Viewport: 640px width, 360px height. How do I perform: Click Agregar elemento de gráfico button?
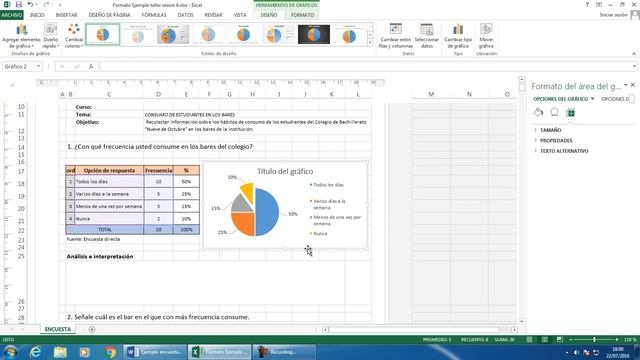[21, 36]
